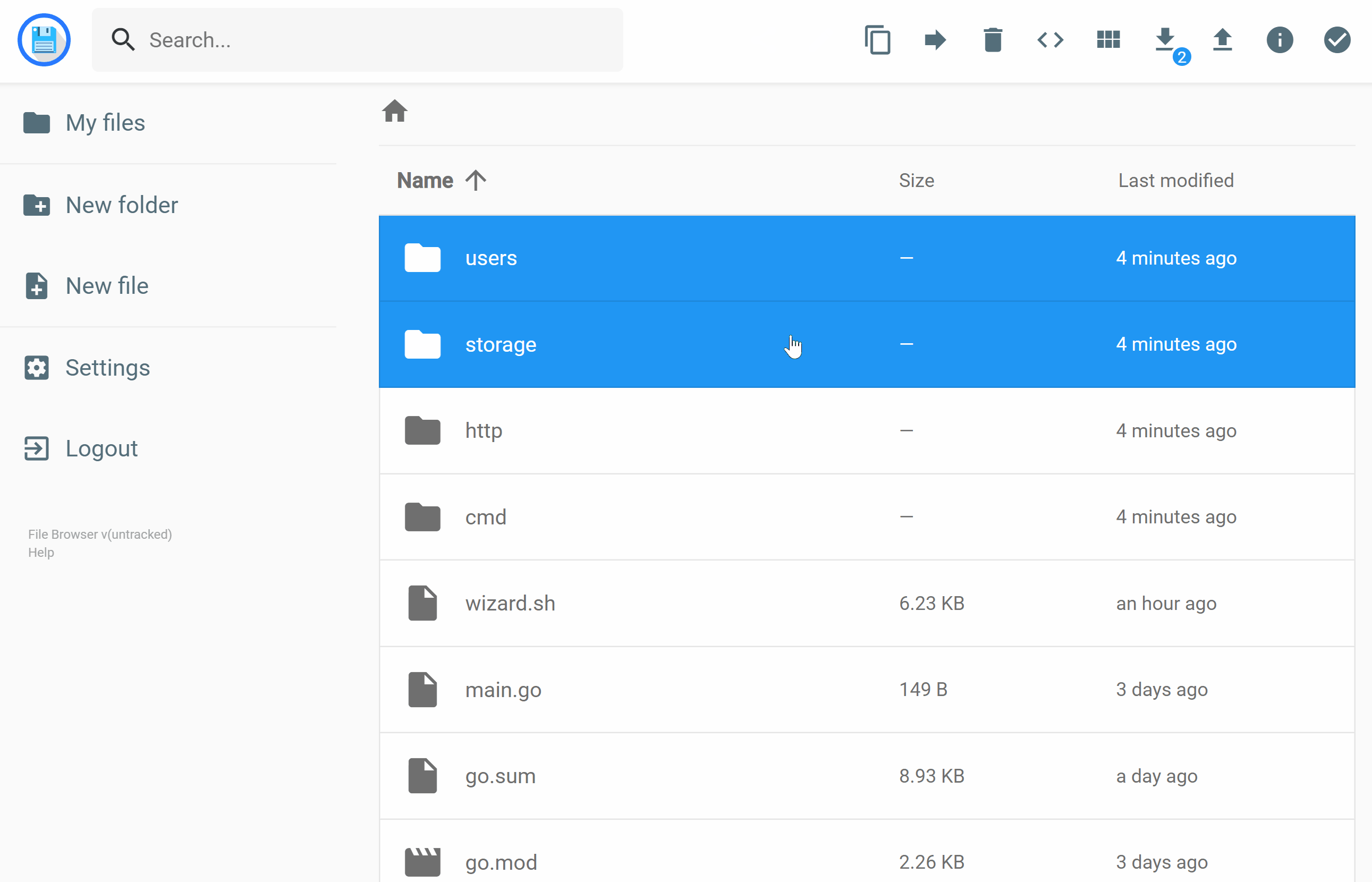Open My files in the sidebar

(x=105, y=123)
